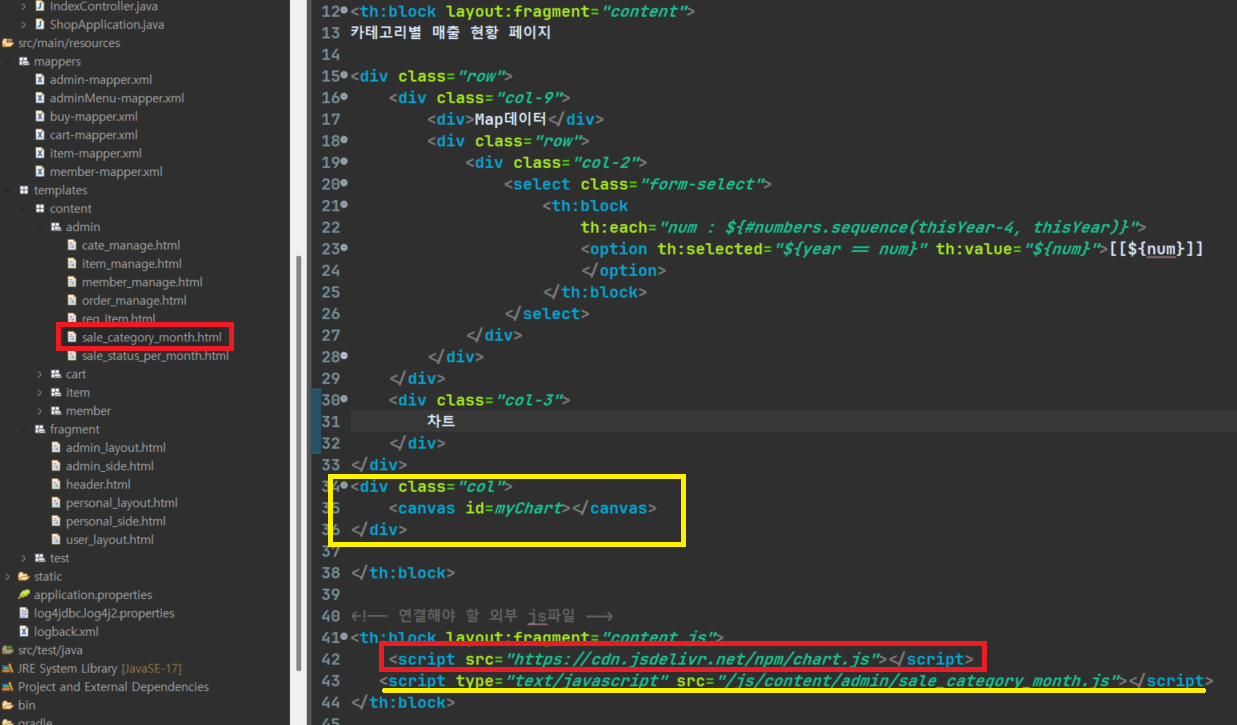Click the '차트' text in line 31

pos(441,421)
